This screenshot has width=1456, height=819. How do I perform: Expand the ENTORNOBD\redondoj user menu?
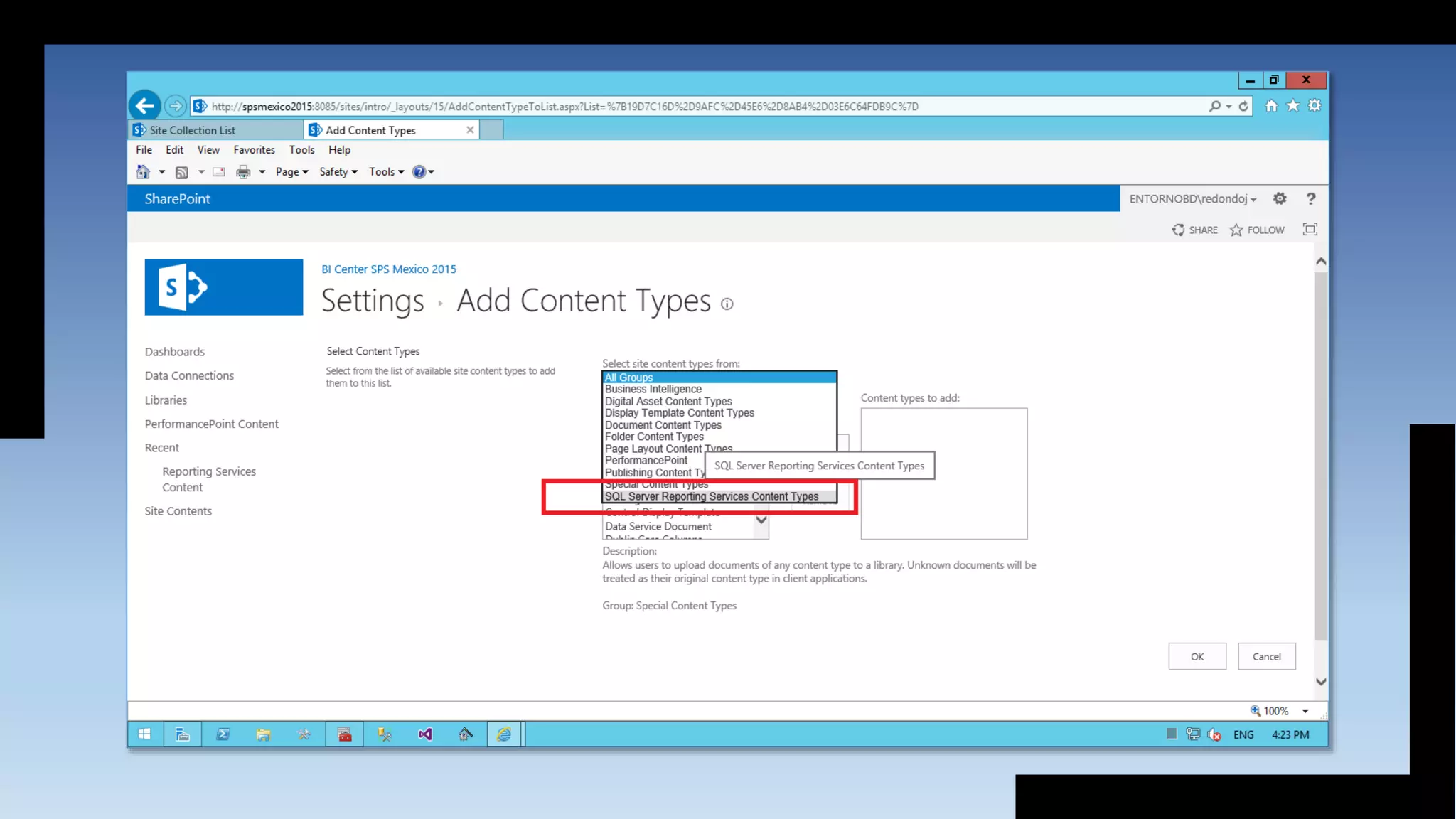click(x=1192, y=199)
